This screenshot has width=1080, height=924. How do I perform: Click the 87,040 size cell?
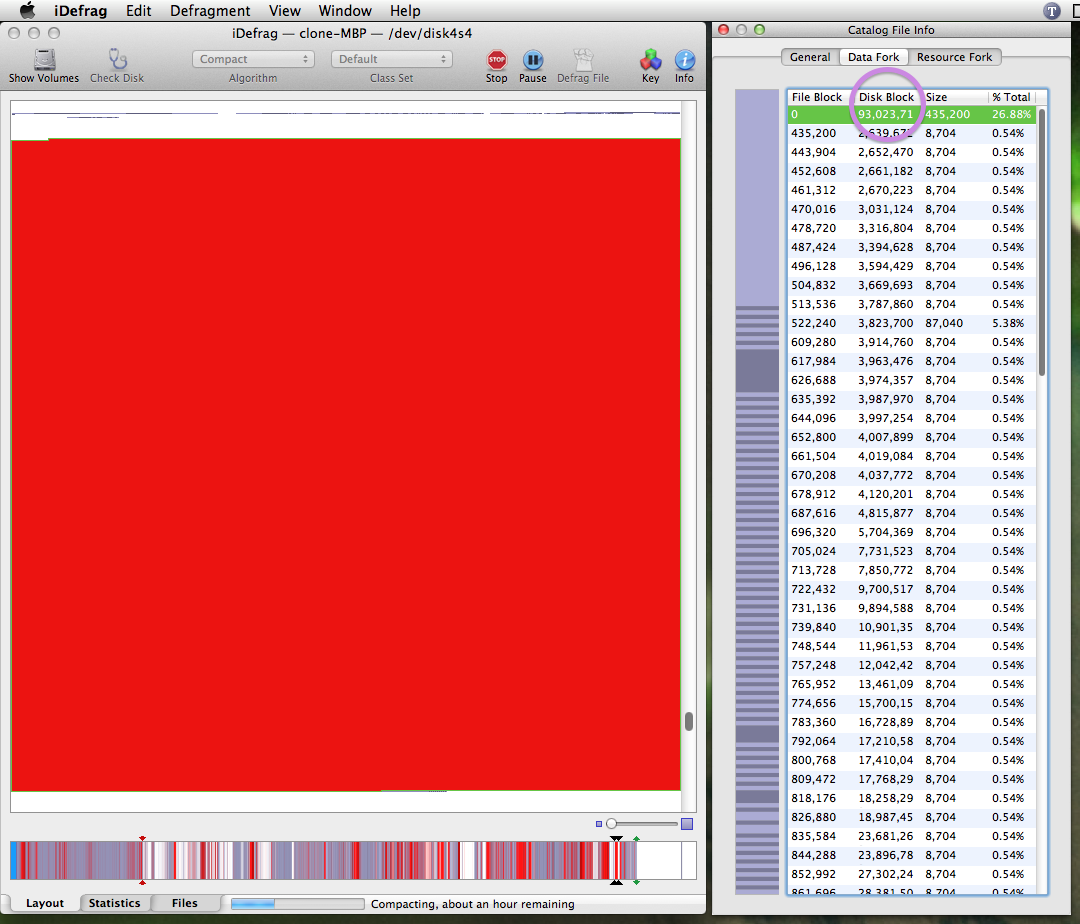pos(944,323)
